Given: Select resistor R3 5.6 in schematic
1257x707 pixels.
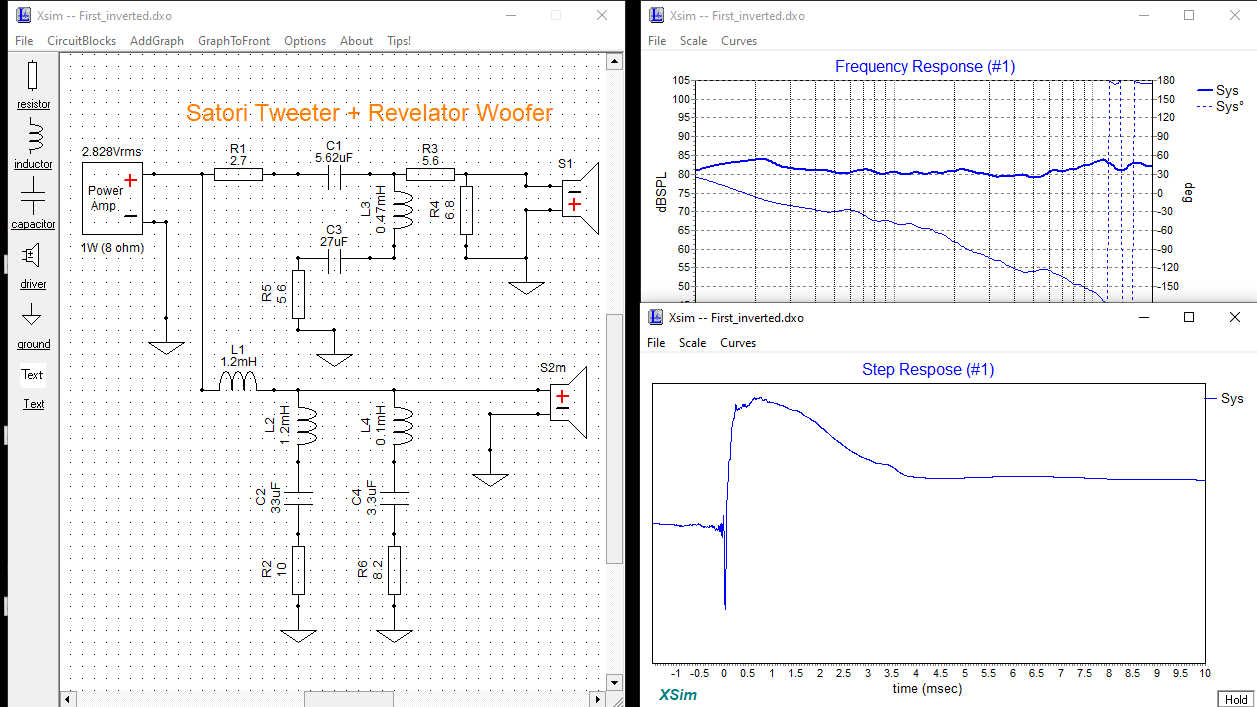Looking at the screenshot, I should click(x=430, y=174).
